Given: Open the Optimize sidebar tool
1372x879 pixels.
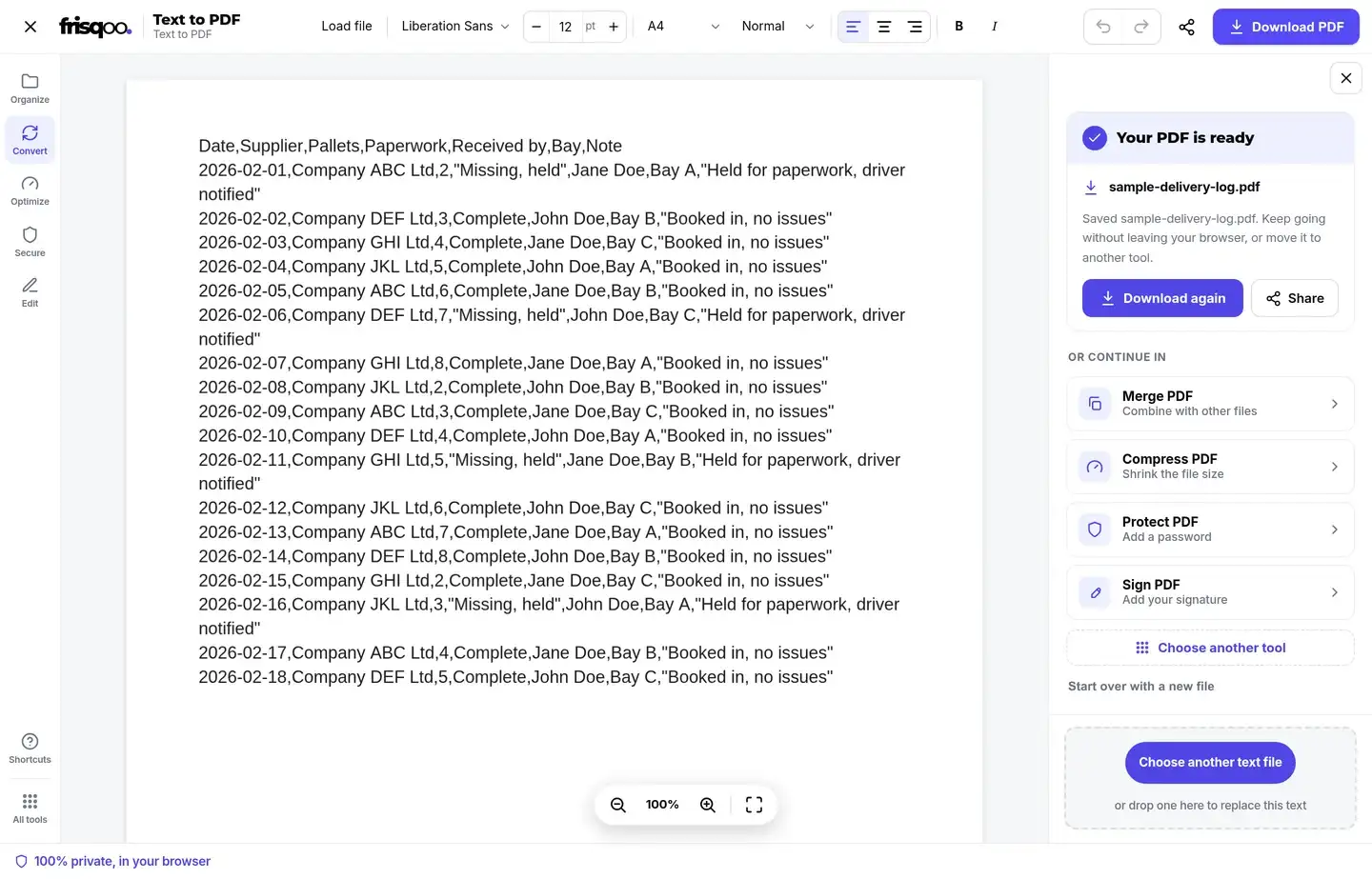Looking at the screenshot, I should (30, 190).
